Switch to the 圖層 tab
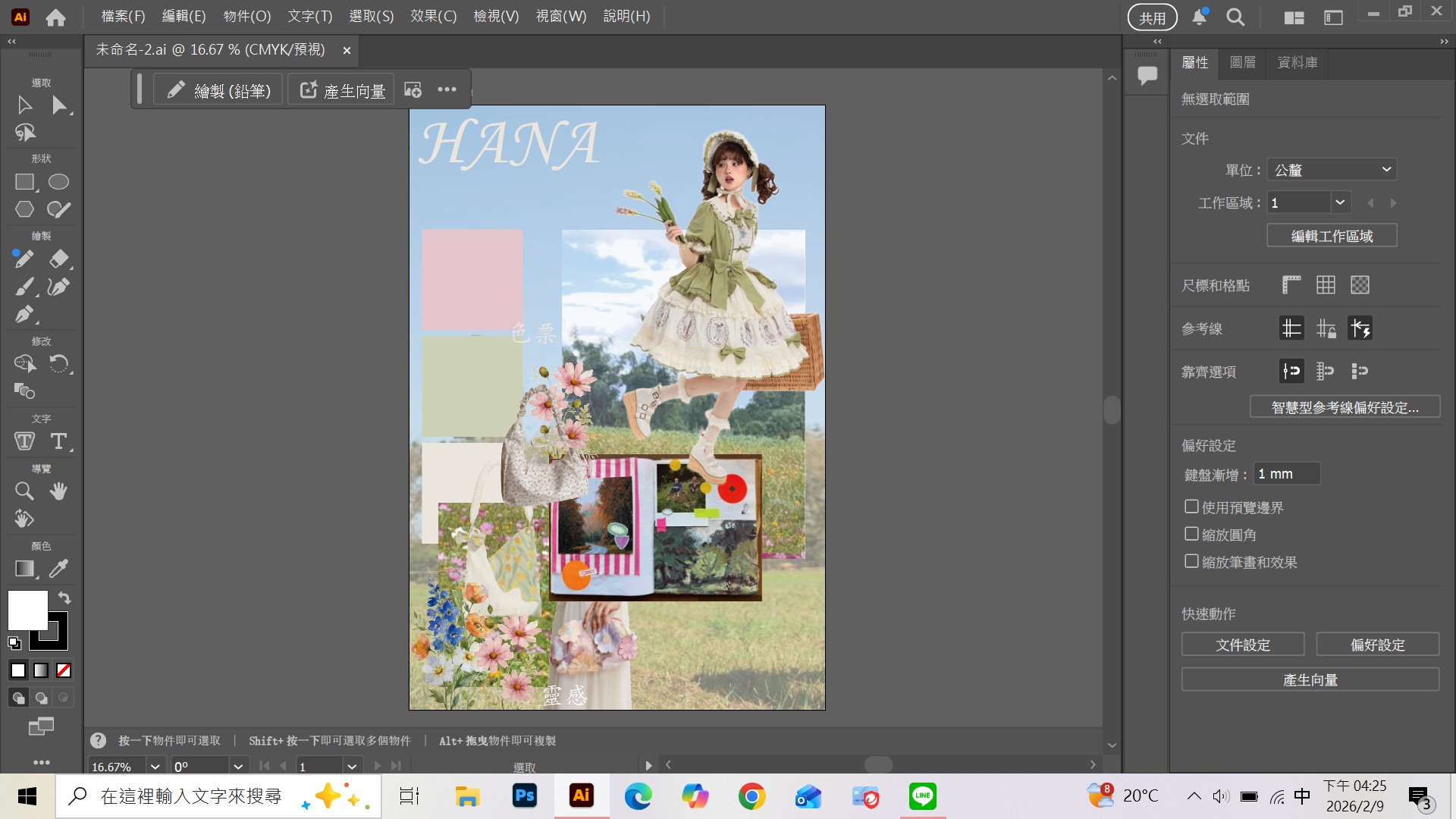This screenshot has width=1456, height=819. tap(1242, 62)
